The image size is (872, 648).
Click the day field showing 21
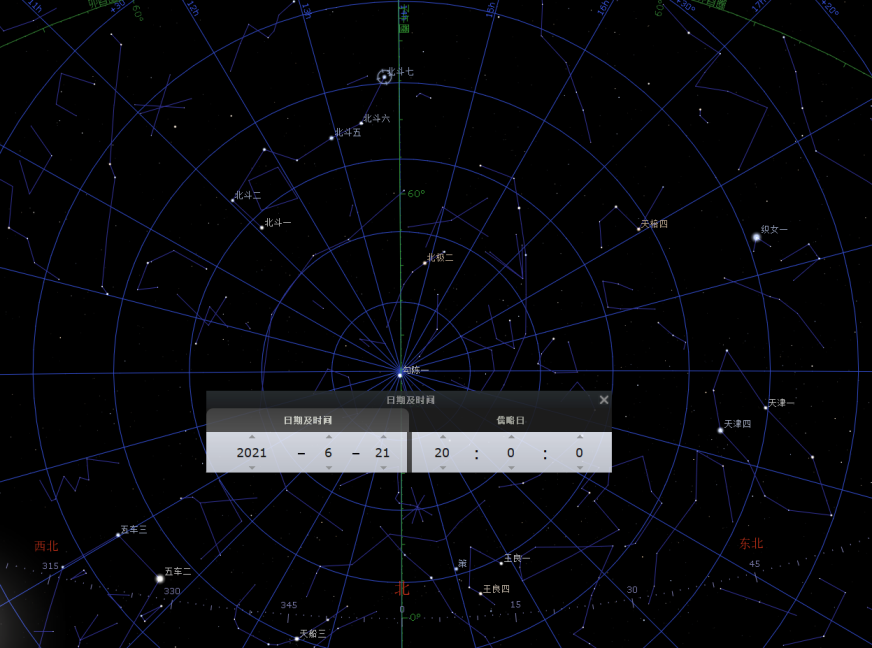click(x=382, y=453)
